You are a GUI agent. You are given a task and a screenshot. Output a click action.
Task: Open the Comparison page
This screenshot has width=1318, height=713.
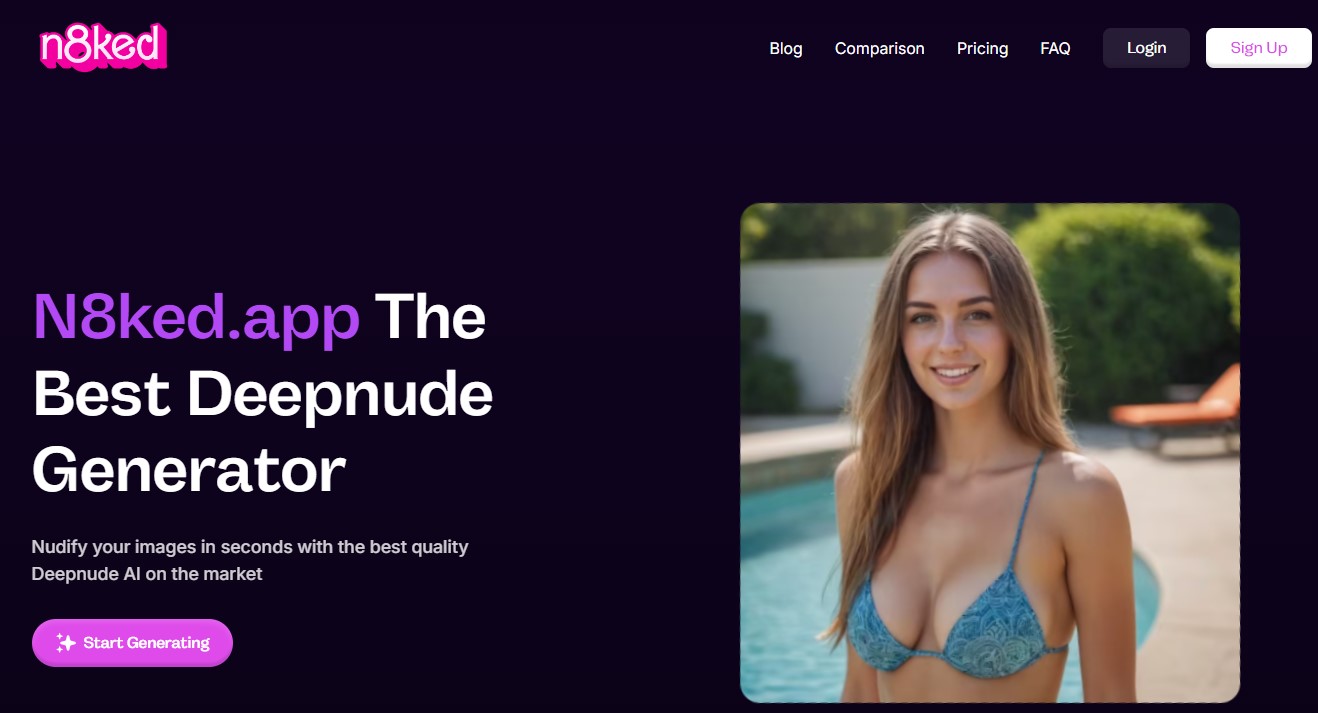[x=879, y=48]
